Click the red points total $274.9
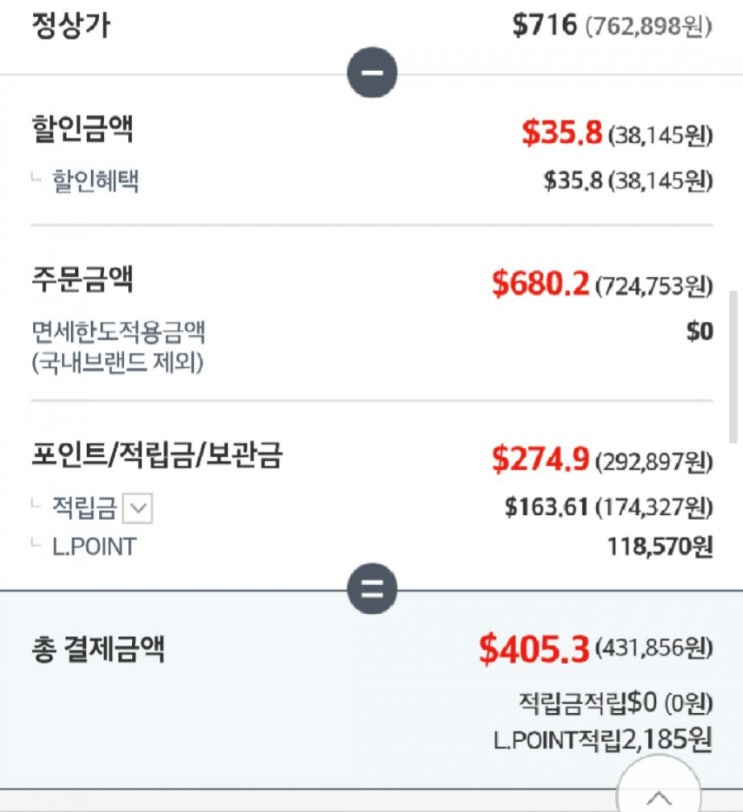This screenshot has width=743, height=812. (541, 459)
